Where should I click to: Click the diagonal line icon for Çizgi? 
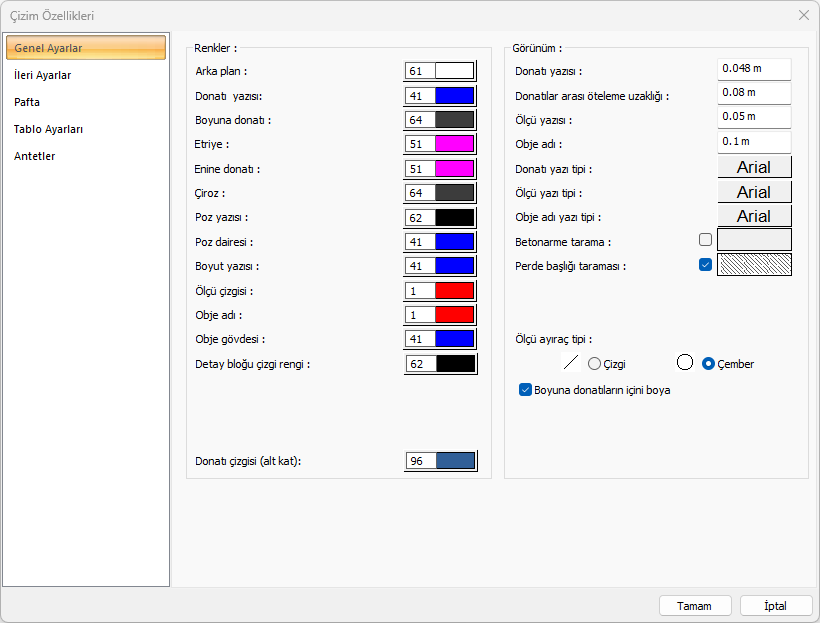572,363
